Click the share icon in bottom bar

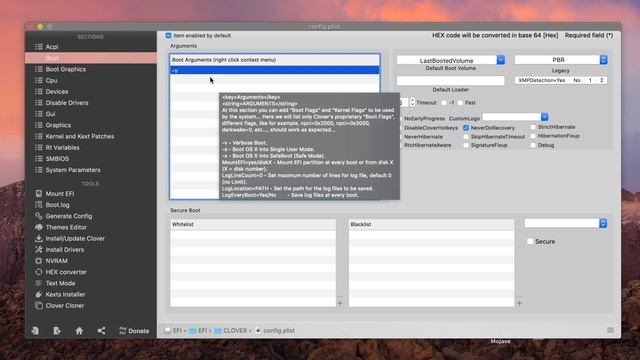pyautogui.click(x=101, y=331)
